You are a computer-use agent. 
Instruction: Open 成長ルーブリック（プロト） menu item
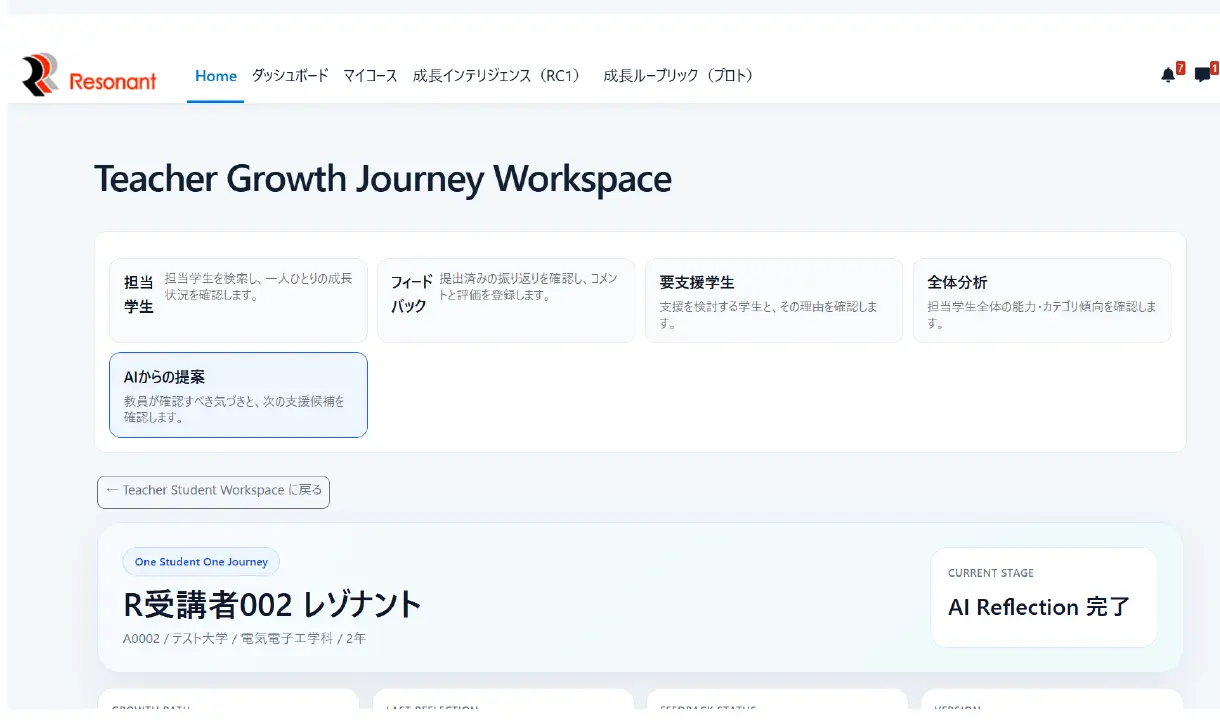[679, 76]
